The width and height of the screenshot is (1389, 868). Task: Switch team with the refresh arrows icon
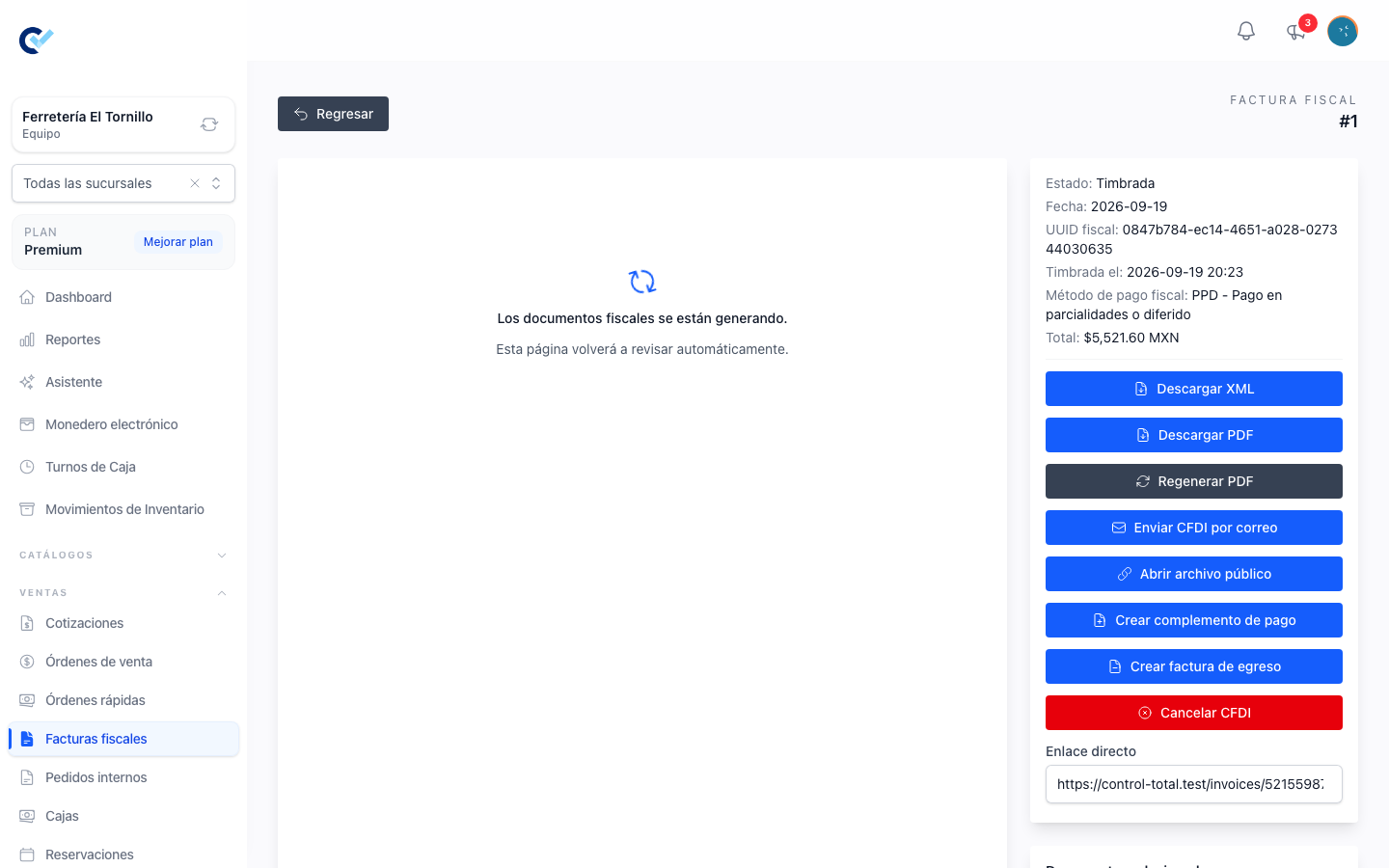pos(209,124)
